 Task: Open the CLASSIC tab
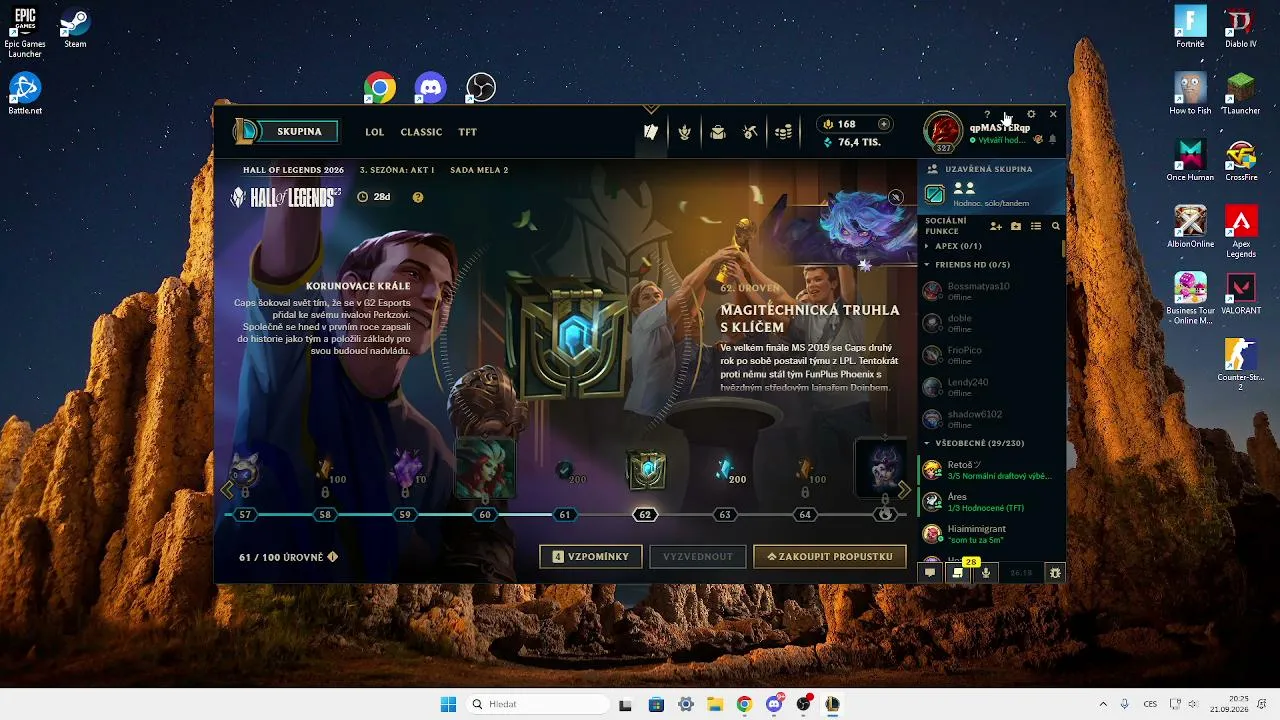coord(421,132)
